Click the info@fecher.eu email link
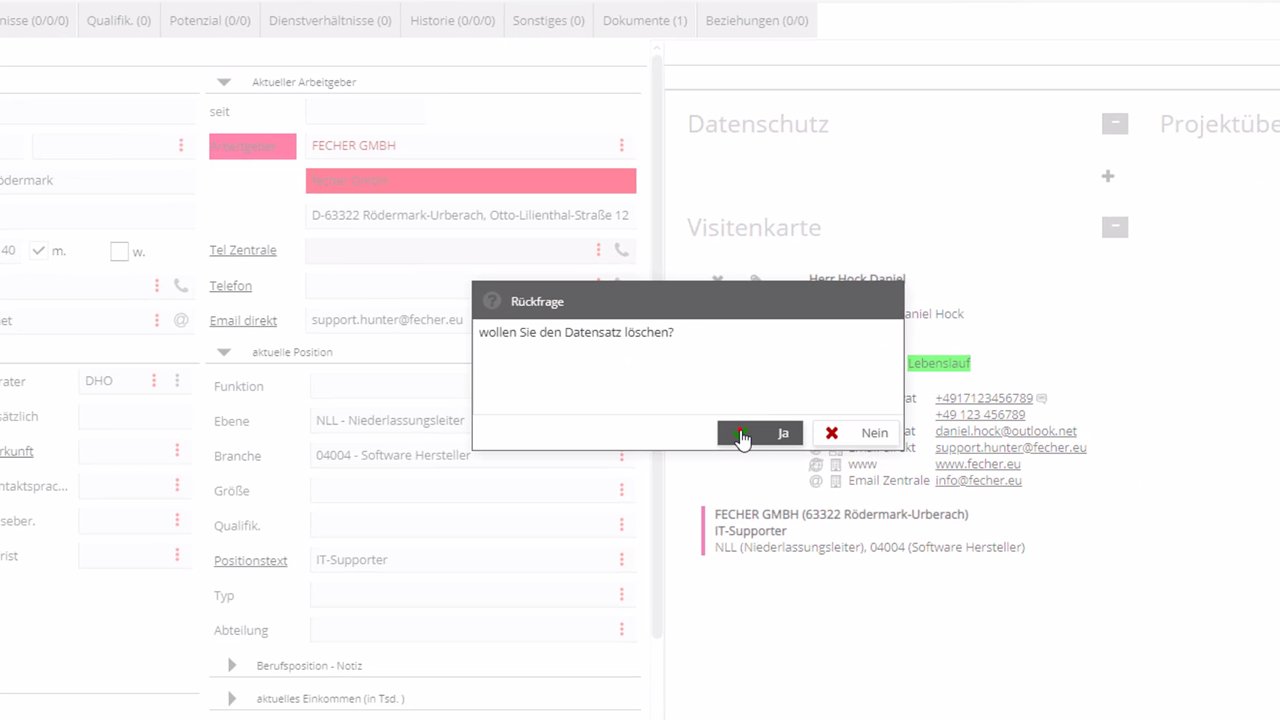This screenshot has width=1280, height=720. (978, 481)
